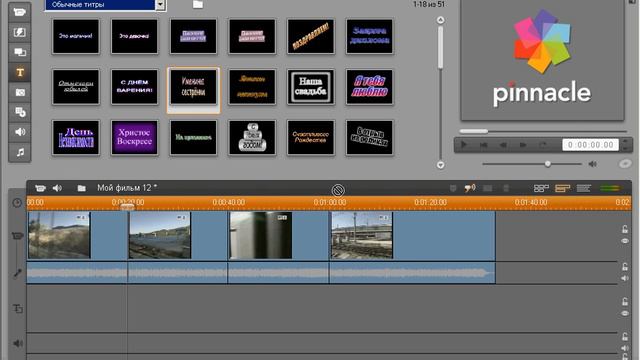Select fourth video clip with railway scene

[x=412, y=236]
